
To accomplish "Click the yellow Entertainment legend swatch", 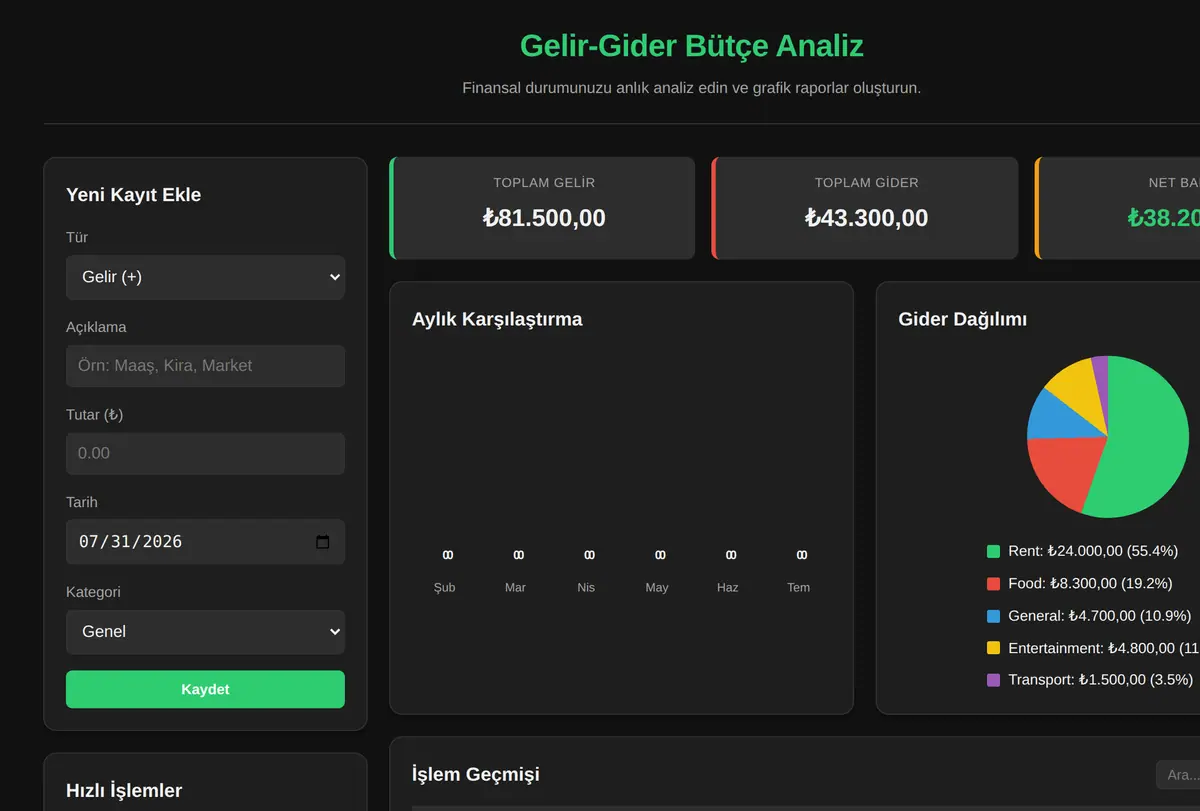I will click(993, 648).
